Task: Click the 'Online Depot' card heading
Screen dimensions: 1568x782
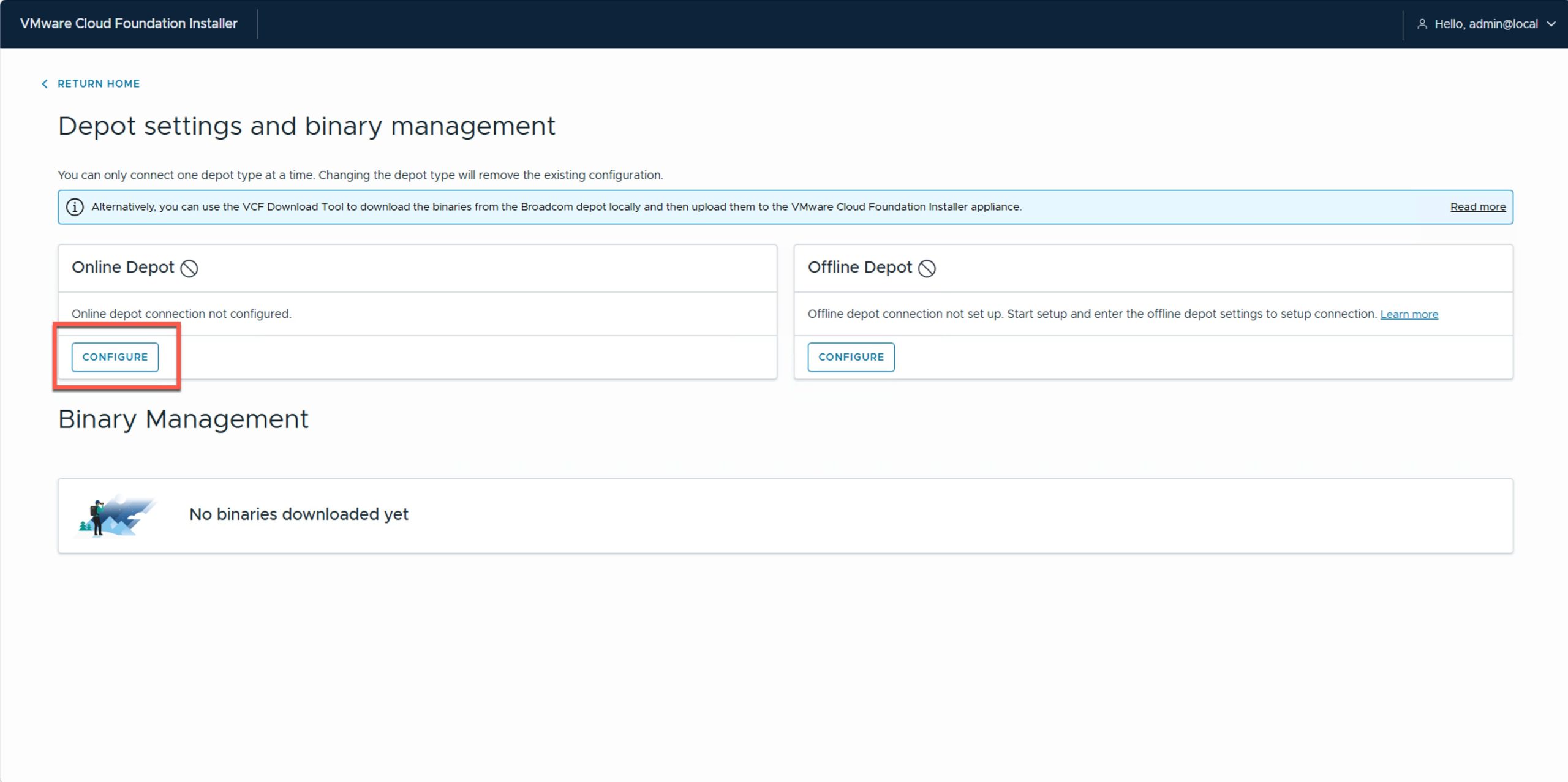Action: click(x=123, y=268)
